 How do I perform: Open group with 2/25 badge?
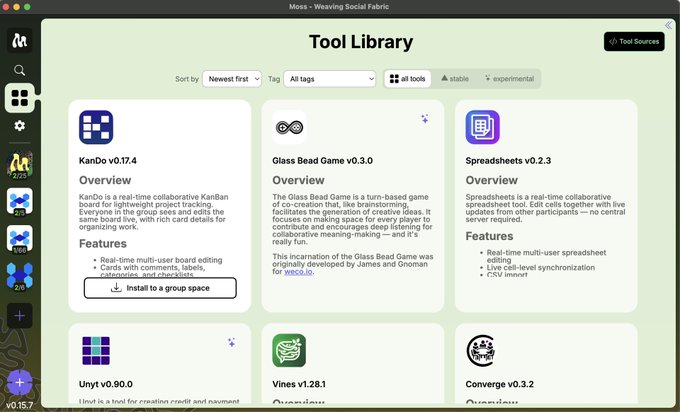click(x=20, y=165)
